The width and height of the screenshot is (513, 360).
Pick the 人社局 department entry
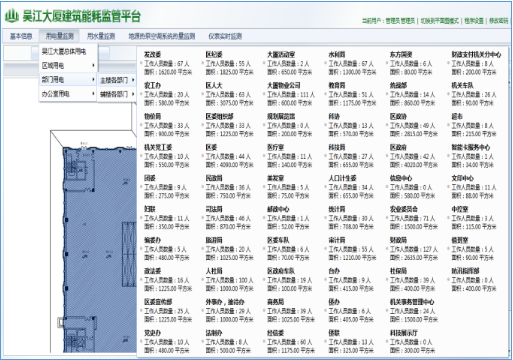pyautogui.click(x=214, y=271)
